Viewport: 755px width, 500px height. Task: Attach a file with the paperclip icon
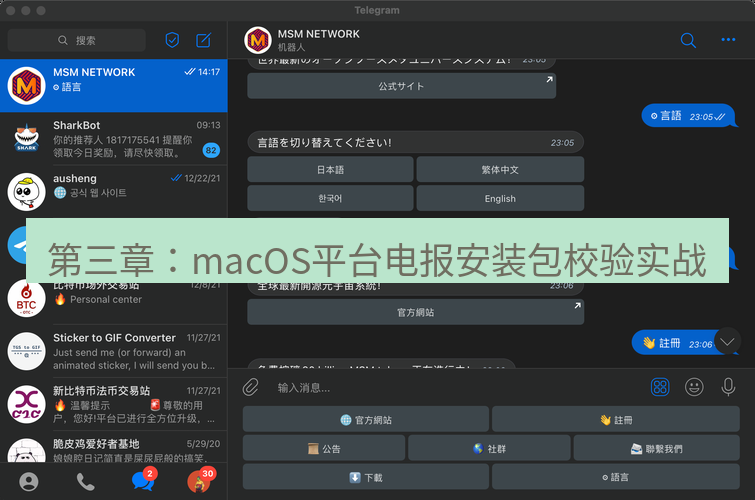click(251, 387)
